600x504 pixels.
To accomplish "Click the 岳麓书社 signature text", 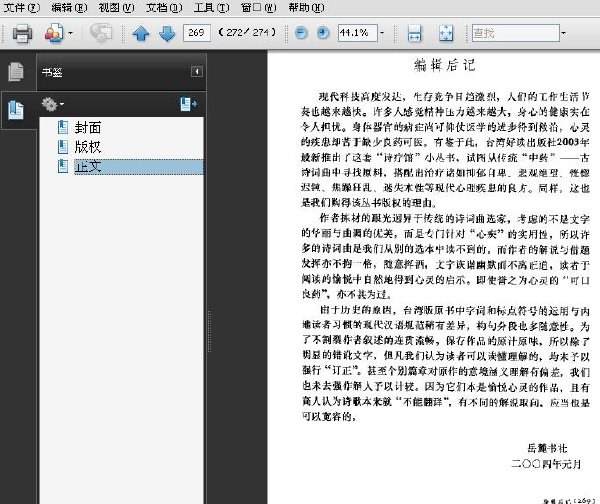I will point(547,448).
